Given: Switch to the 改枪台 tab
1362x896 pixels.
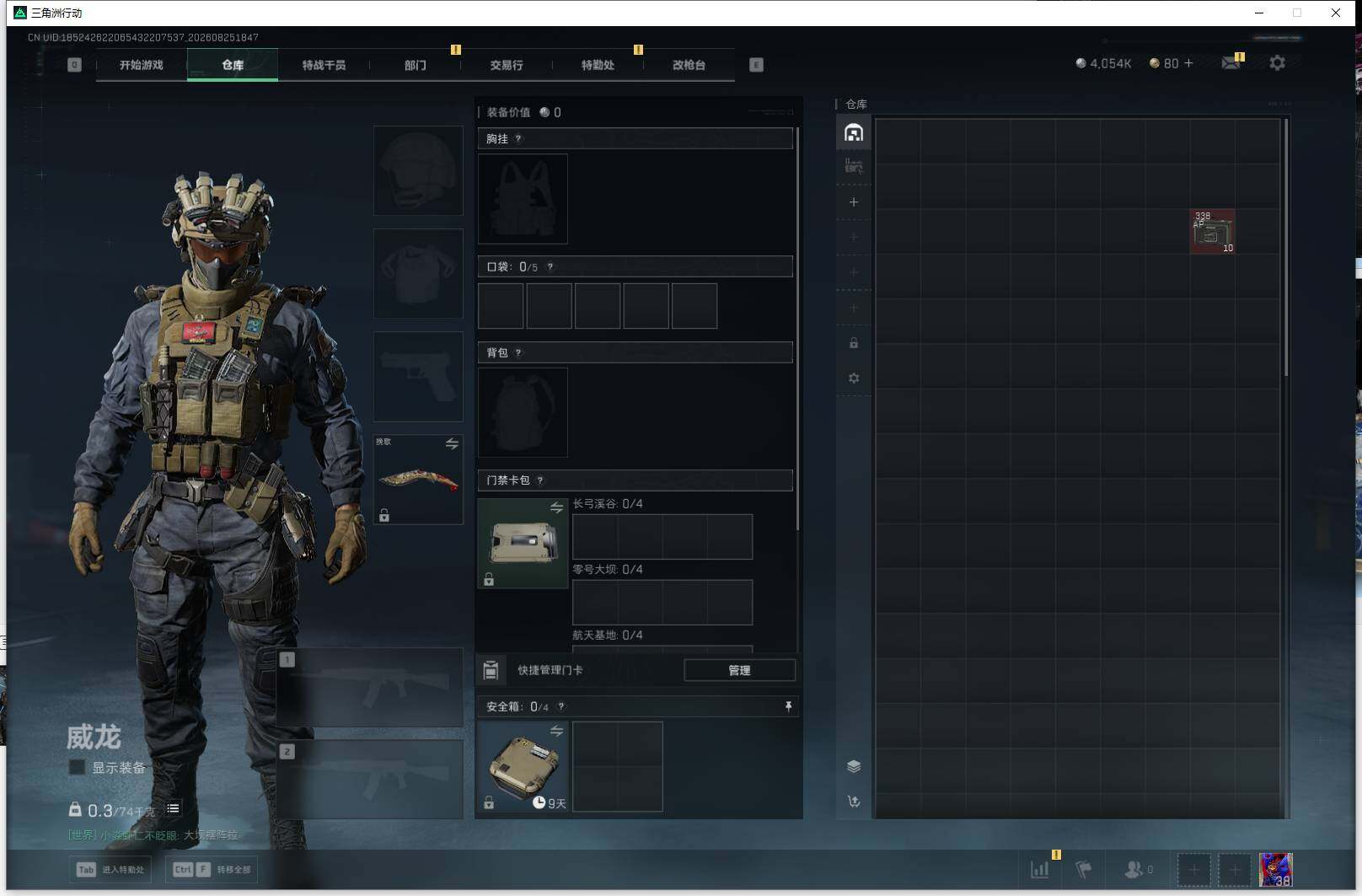Looking at the screenshot, I should tap(689, 65).
